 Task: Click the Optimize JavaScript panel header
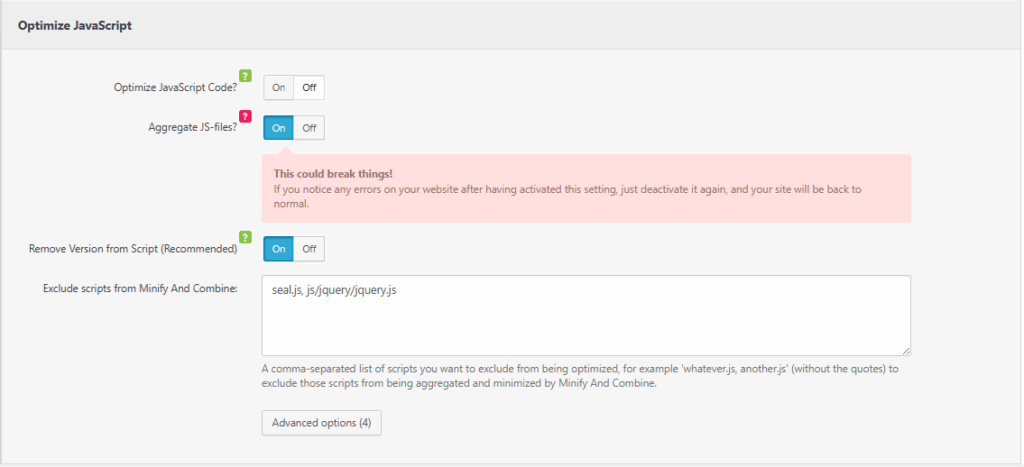point(75,25)
